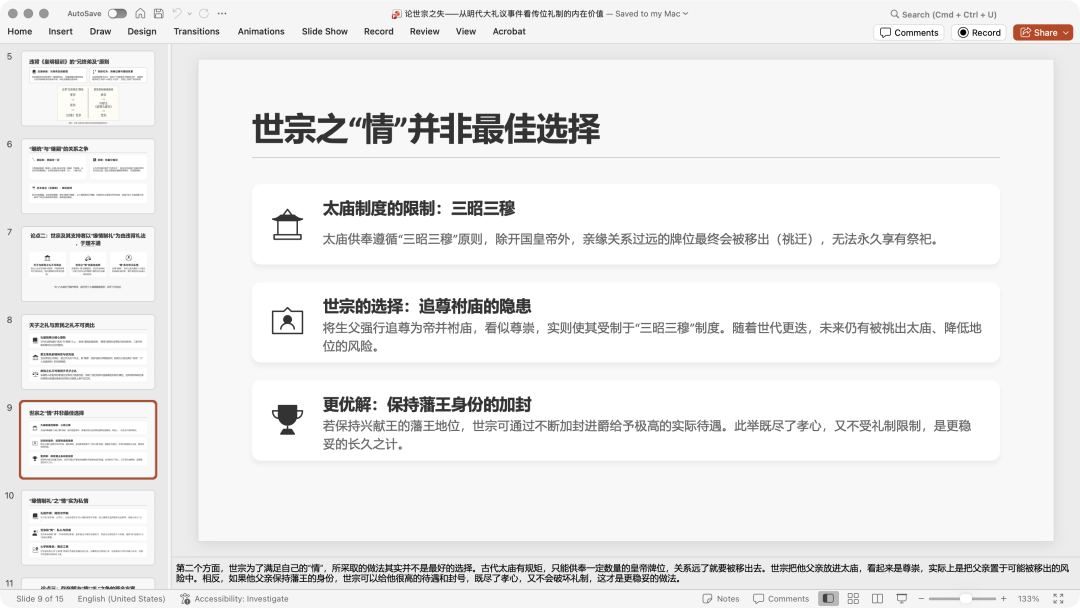Zoom in with the plus button
The height and width of the screenshot is (608, 1080).
click(x=1004, y=598)
